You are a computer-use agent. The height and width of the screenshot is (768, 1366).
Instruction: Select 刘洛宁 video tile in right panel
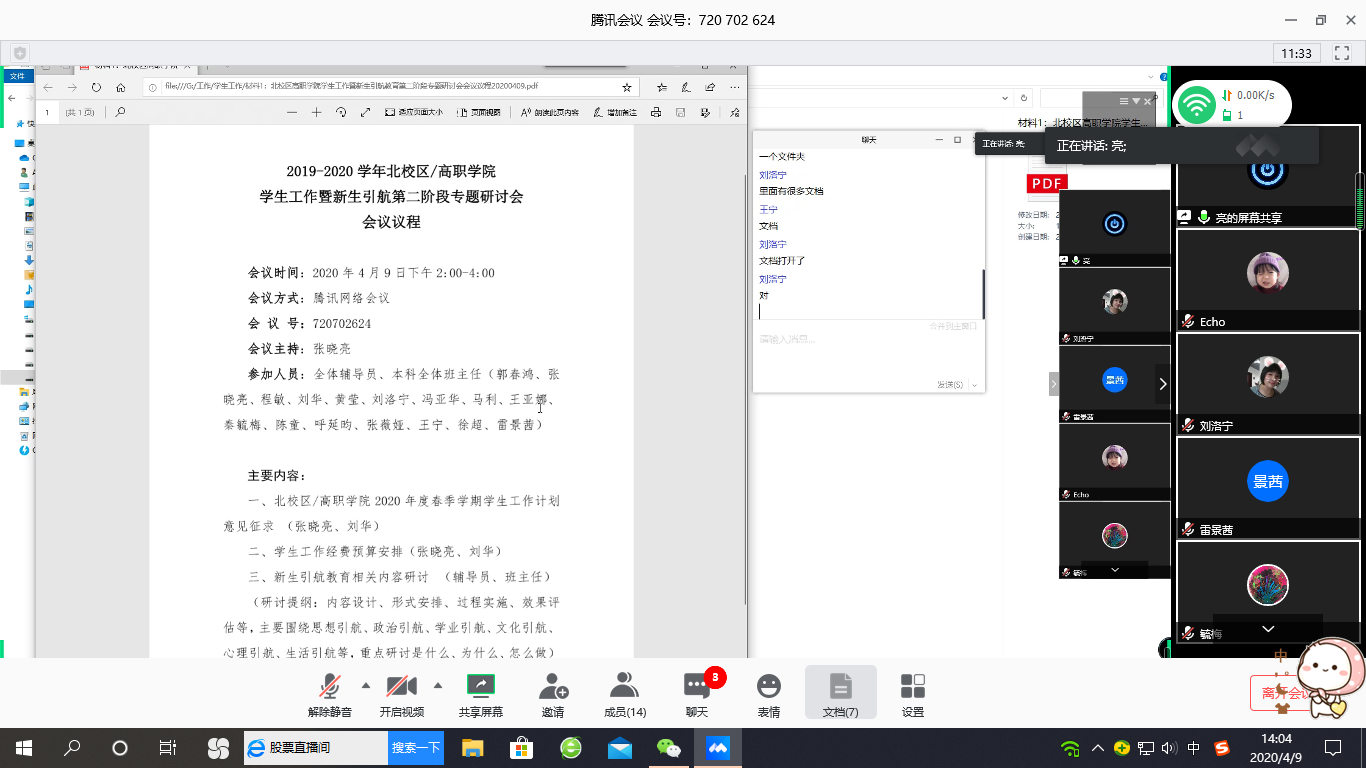(x=1268, y=383)
